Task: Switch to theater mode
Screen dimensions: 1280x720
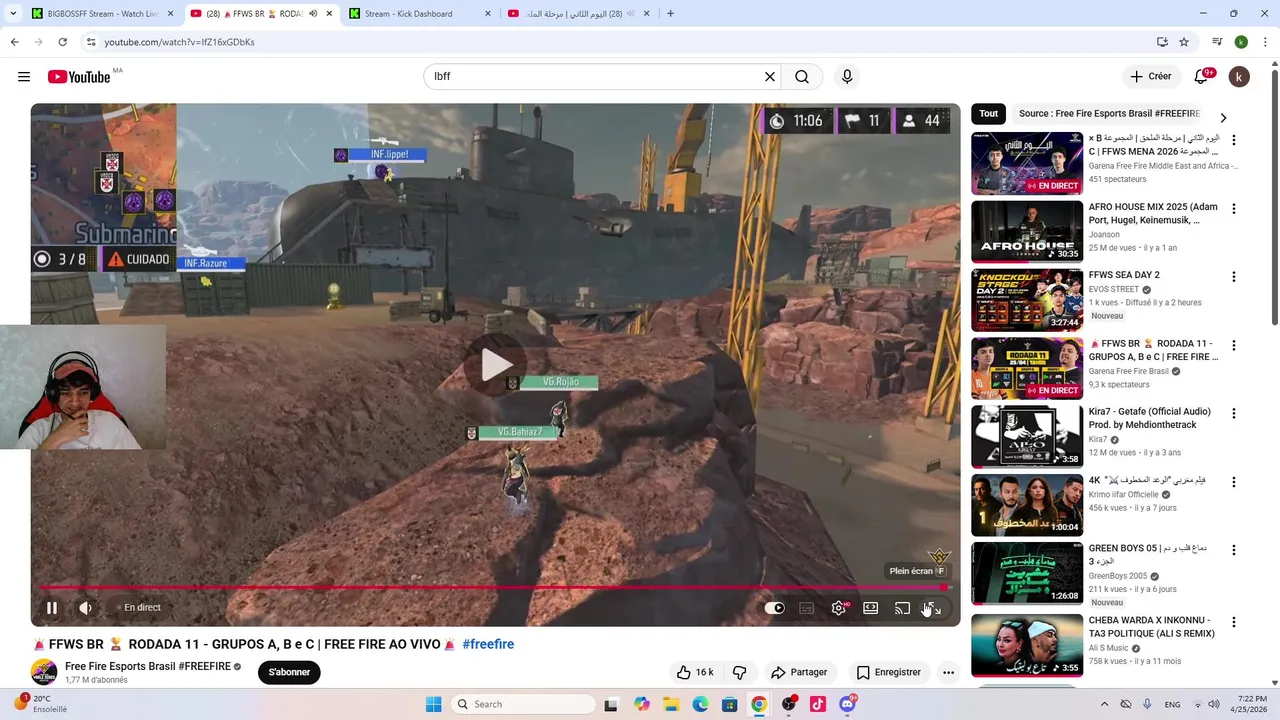Action: point(871,608)
